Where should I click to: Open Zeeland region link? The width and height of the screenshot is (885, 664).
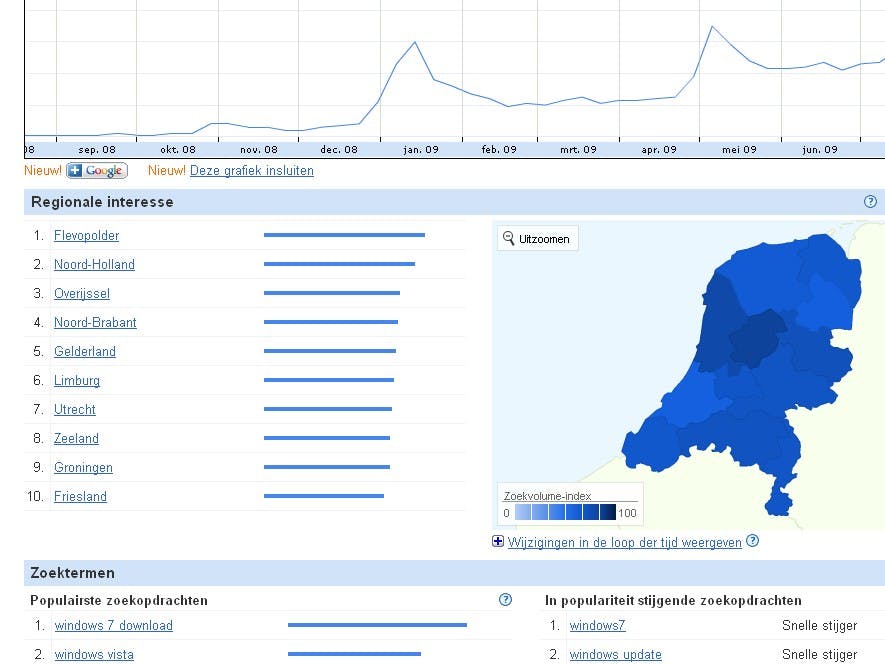76,438
